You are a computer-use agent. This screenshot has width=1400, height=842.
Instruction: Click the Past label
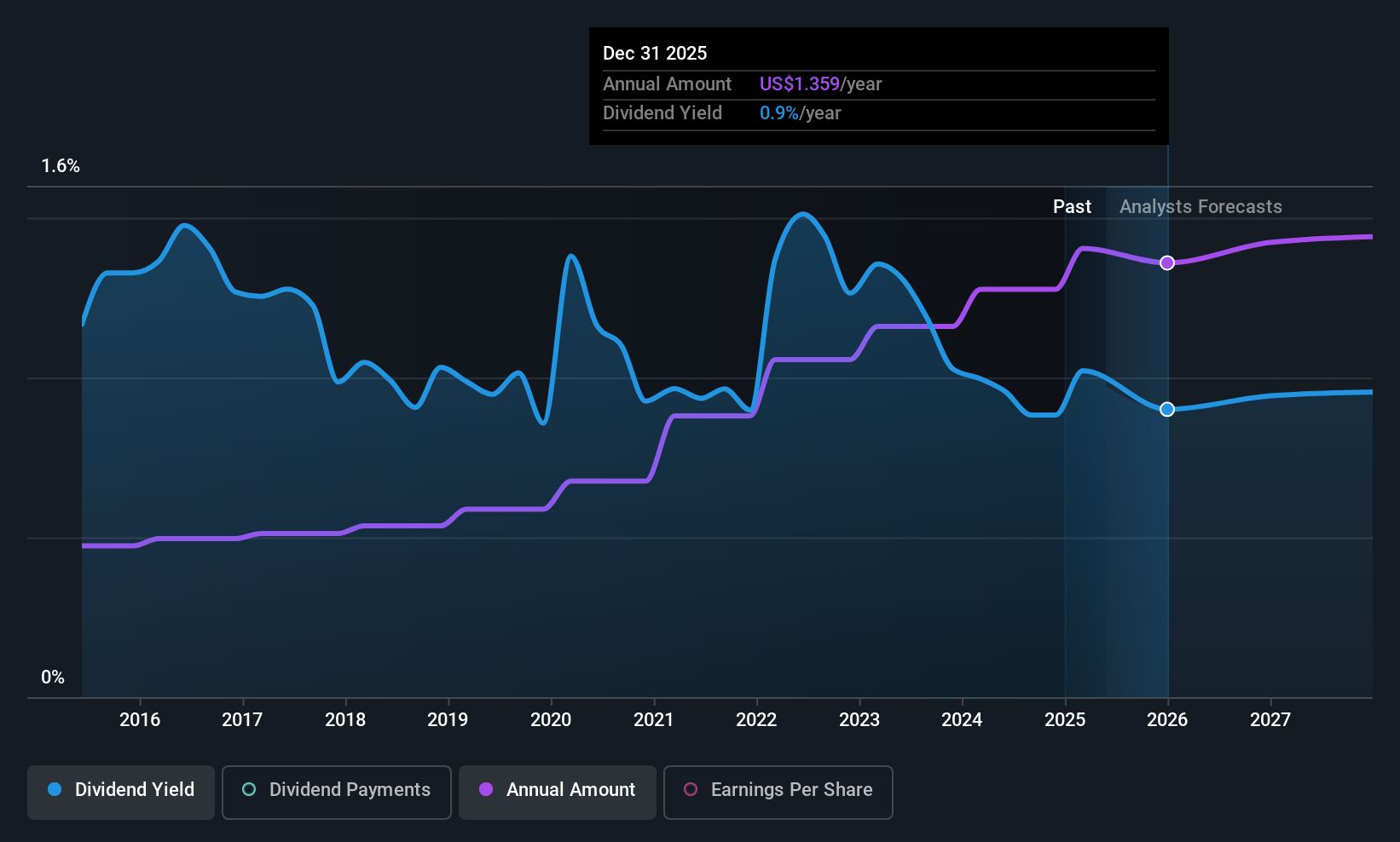pos(1072,207)
